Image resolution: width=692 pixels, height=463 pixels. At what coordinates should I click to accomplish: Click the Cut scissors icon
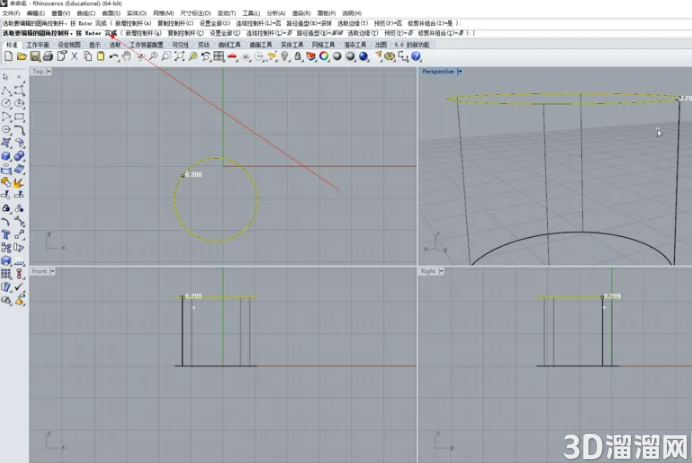pyautogui.click(x=75, y=56)
